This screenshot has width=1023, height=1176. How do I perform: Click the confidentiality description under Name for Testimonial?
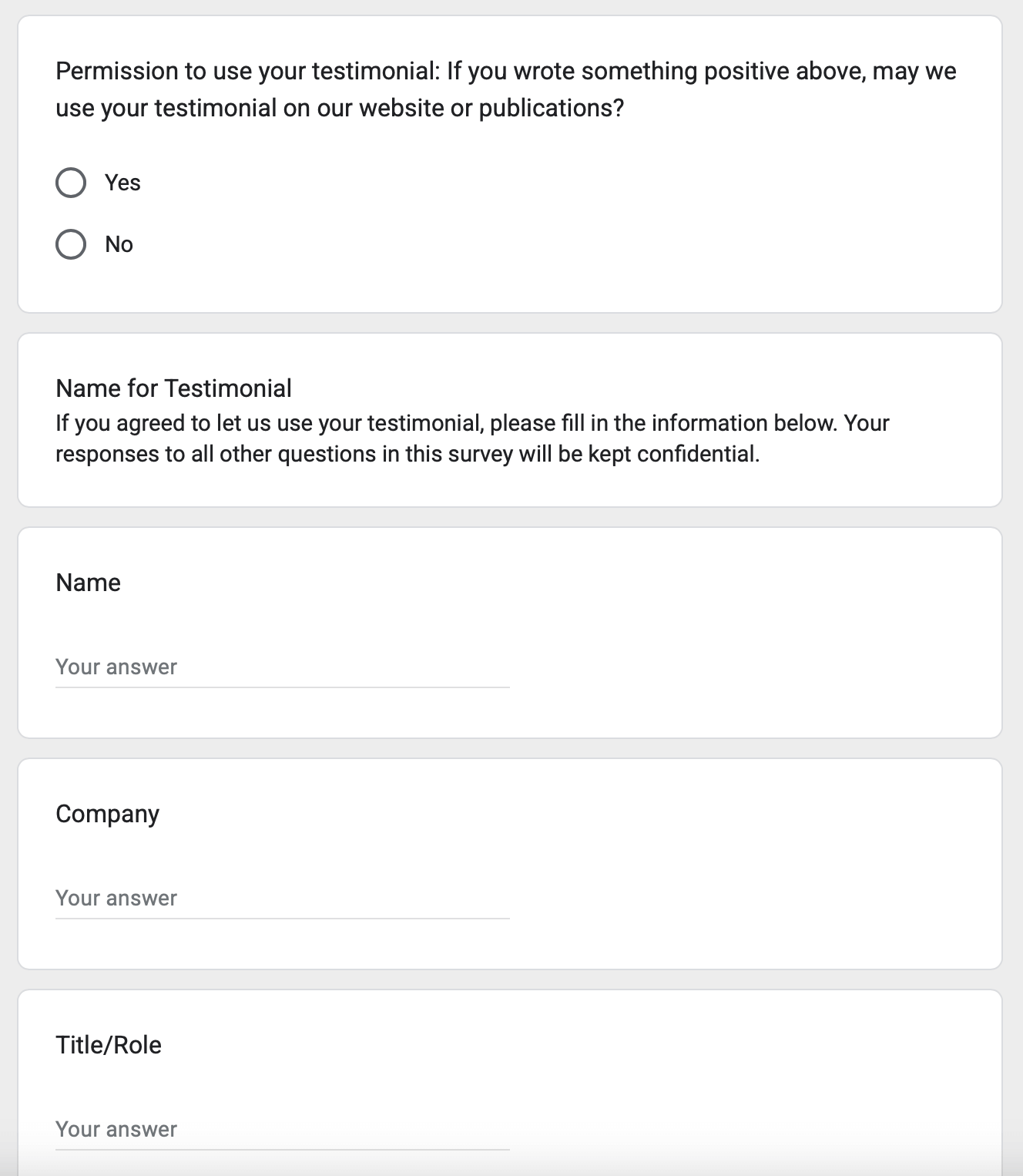[x=472, y=438]
